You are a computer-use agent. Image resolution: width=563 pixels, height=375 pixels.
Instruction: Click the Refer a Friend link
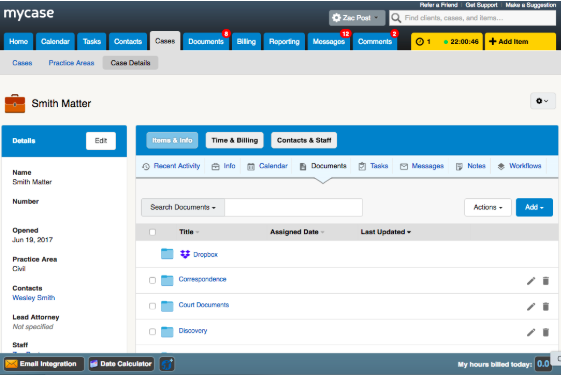pyautogui.click(x=438, y=5)
